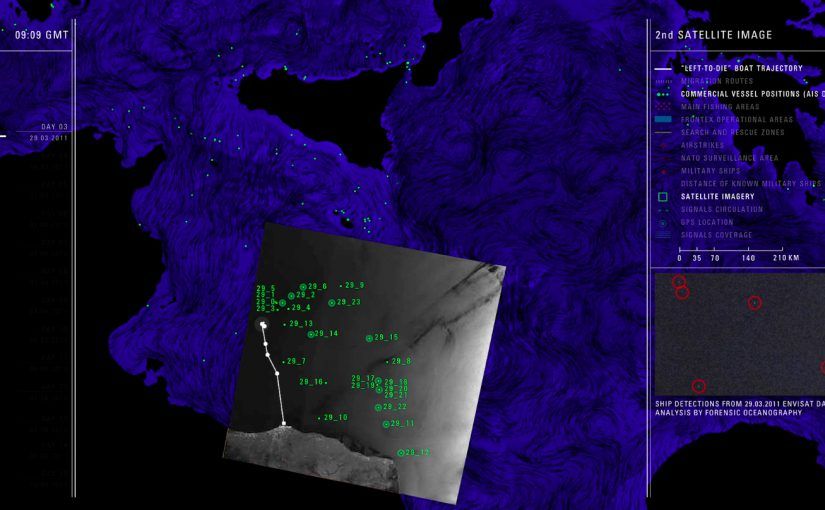Click the 29_6 ship detection marker
The width and height of the screenshot is (825, 510).
pyautogui.click(x=303, y=287)
